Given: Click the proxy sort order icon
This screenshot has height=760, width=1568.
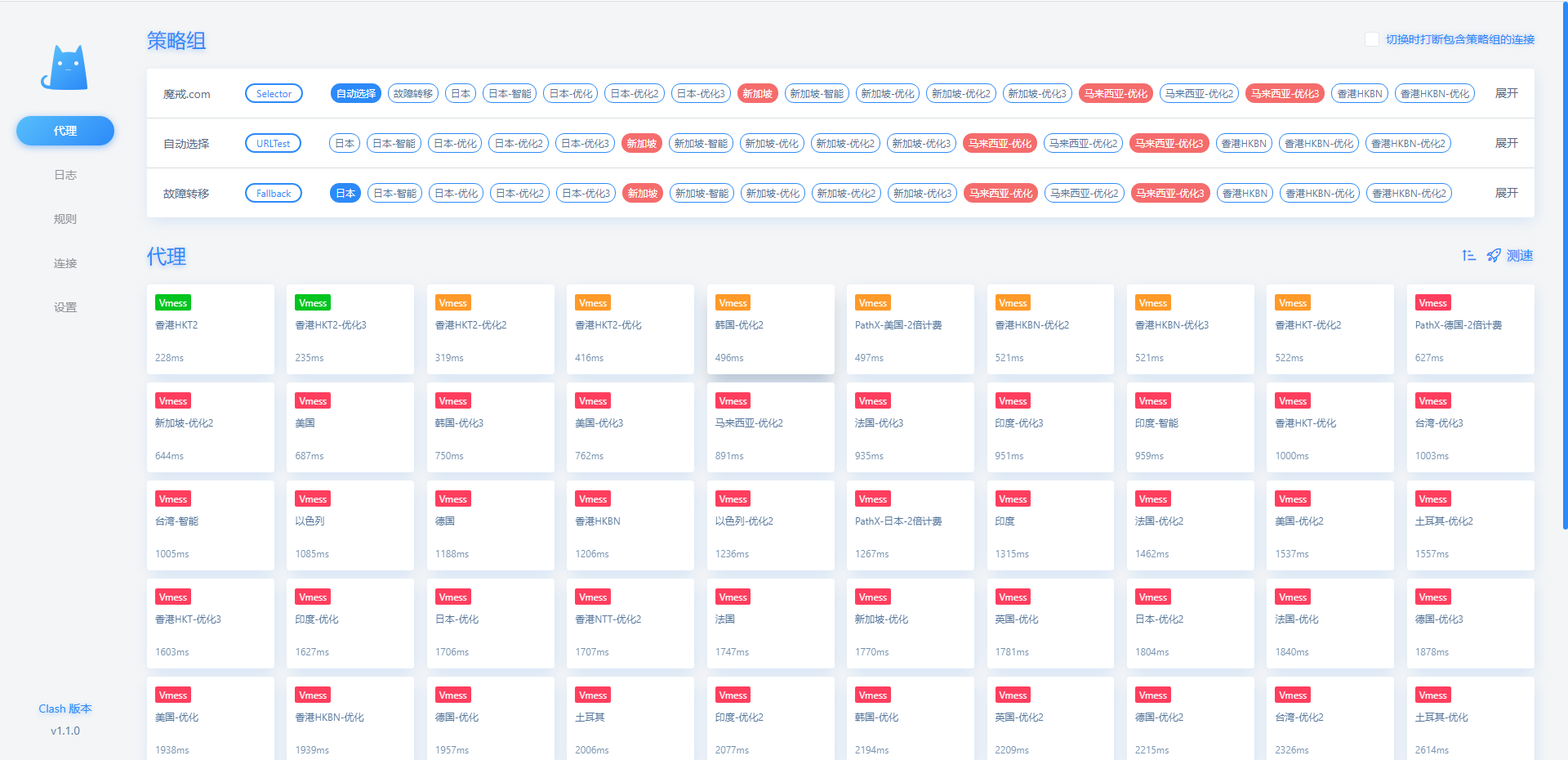Looking at the screenshot, I should point(1468,256).
